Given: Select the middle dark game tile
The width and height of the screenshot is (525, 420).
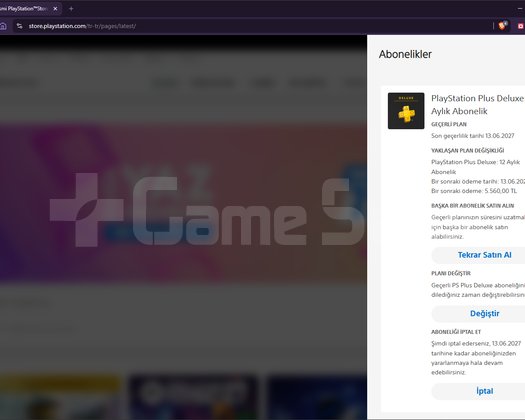Looking at the screenshot, I should tap(193, 398).
